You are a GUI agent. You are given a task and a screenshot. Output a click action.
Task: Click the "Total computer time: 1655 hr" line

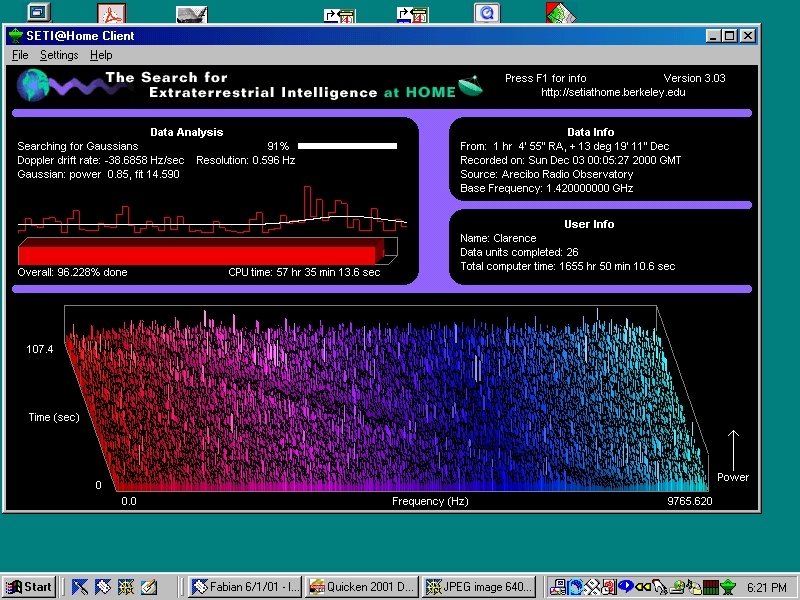(x=567, y=266)
